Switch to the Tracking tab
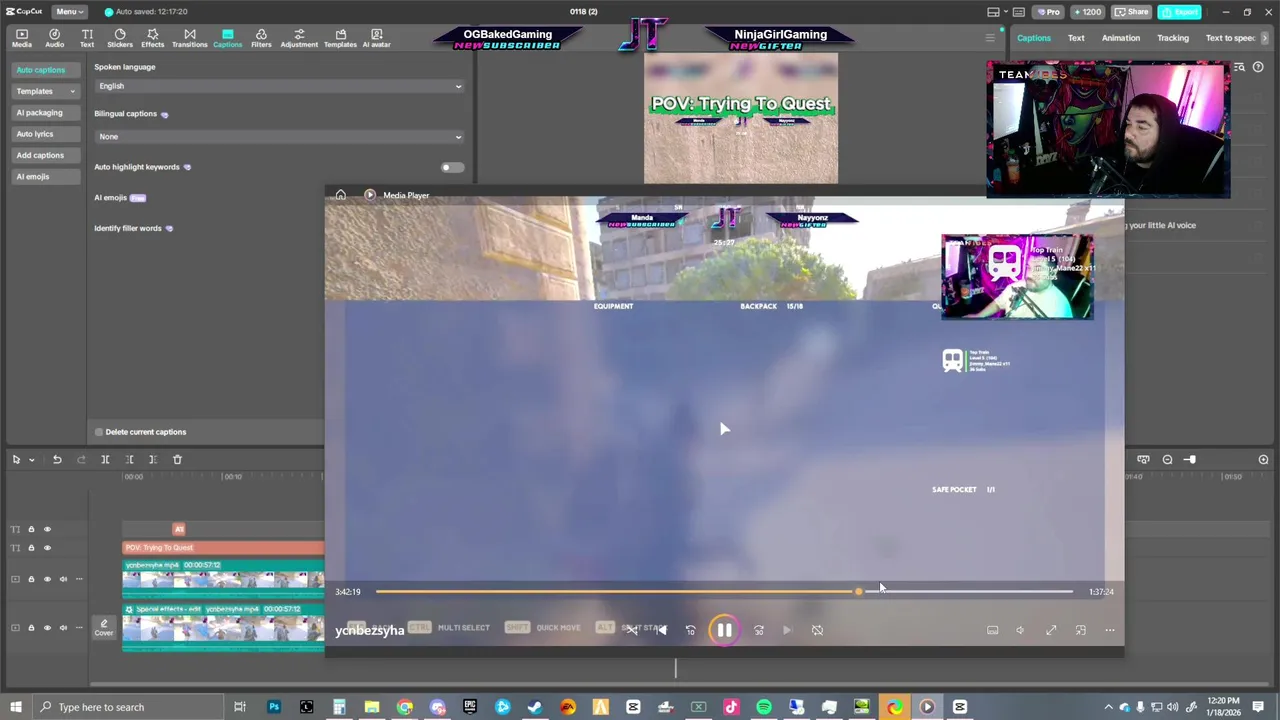This screenshot has height=720, width=1280. (x=1173, y=38)
